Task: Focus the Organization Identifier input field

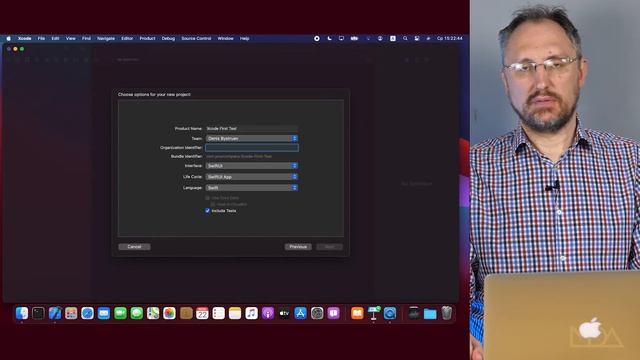Action: pyautogui.click(x=251, y=148)
